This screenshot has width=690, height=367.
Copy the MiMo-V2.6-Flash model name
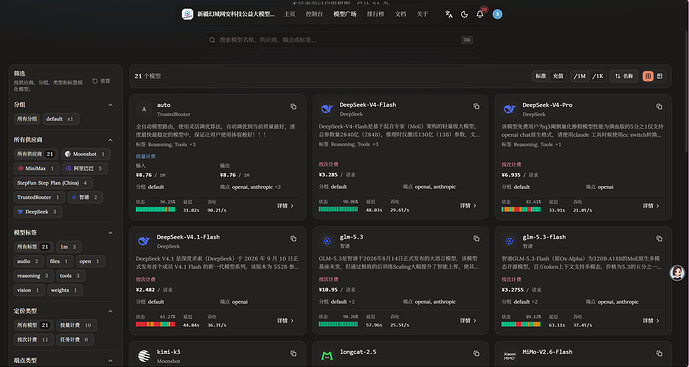[x=659, y=353]
